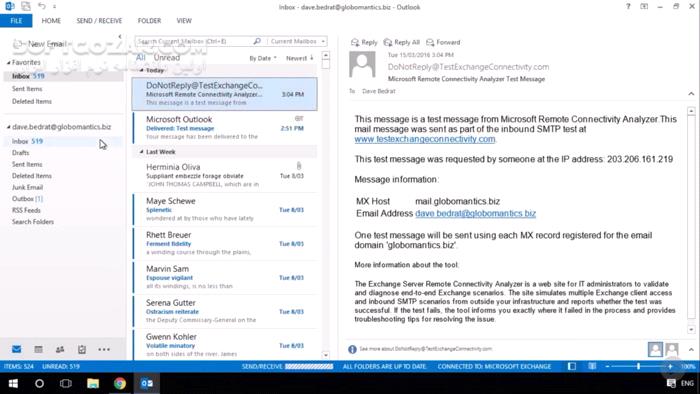Switch to Tasks view icon

pyautogui.click(x=82, y=349)
